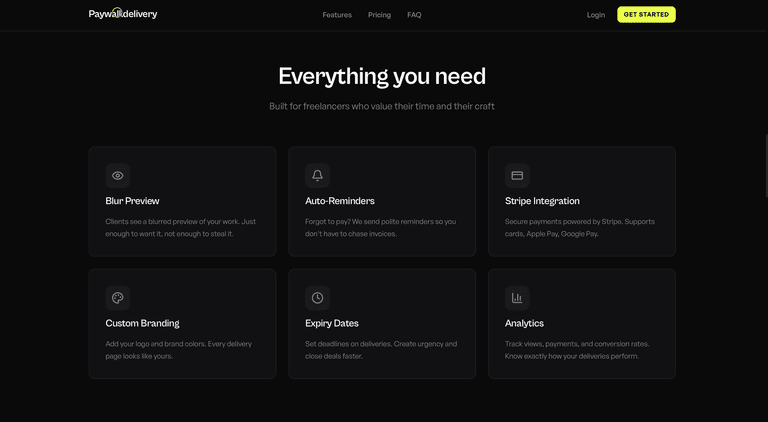Go to the FAQ section link
The image size is (768, 422).
point(414,15)
